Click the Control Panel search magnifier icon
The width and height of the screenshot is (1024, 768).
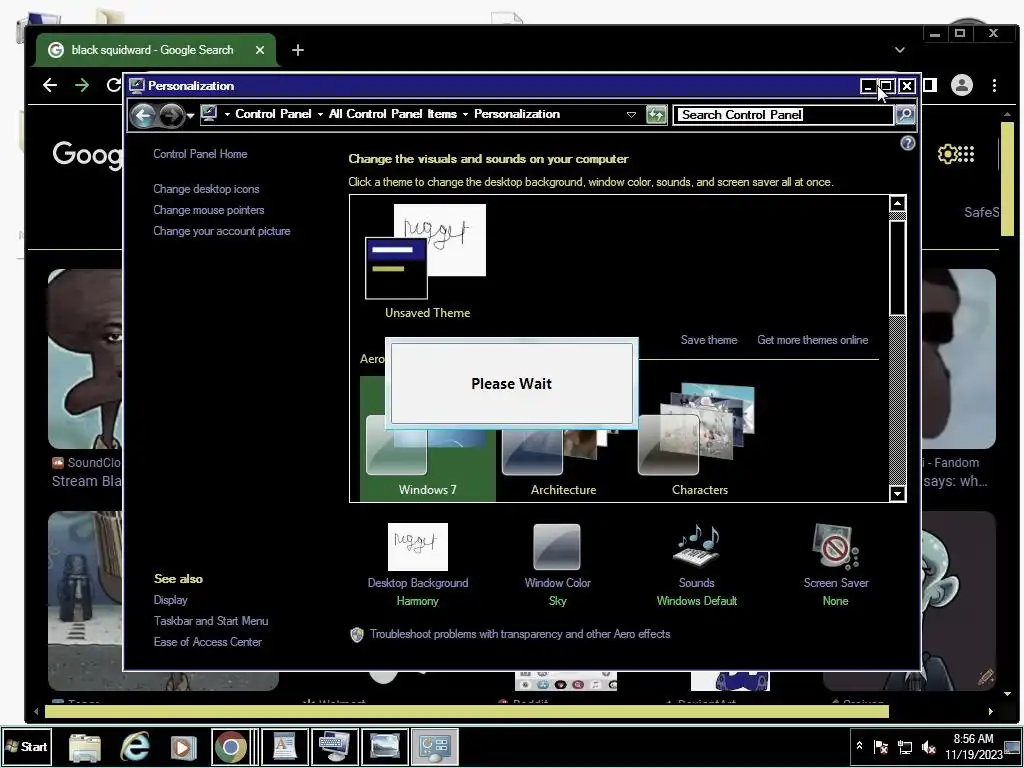point(904,115)
